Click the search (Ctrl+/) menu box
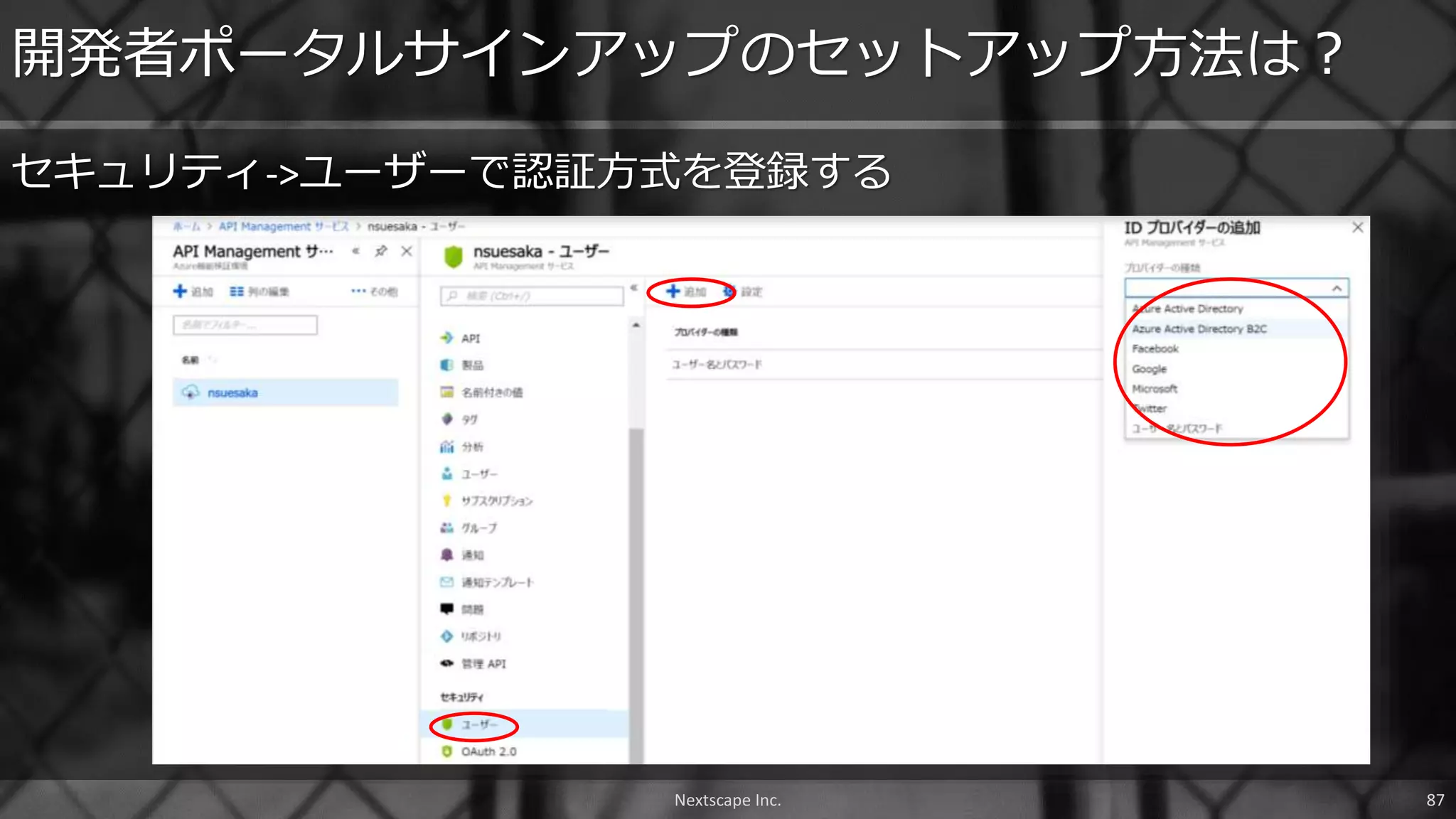This screenshot has height=819, width=1456. click(x=532, y=296)
